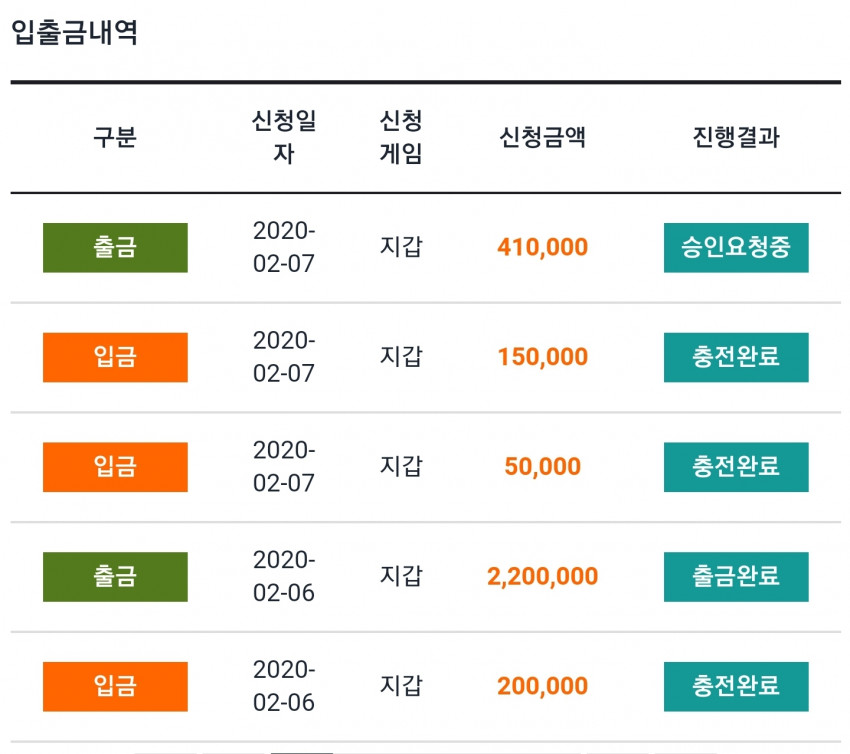Click the 410,000 requested amount

(x=543, y=248)
